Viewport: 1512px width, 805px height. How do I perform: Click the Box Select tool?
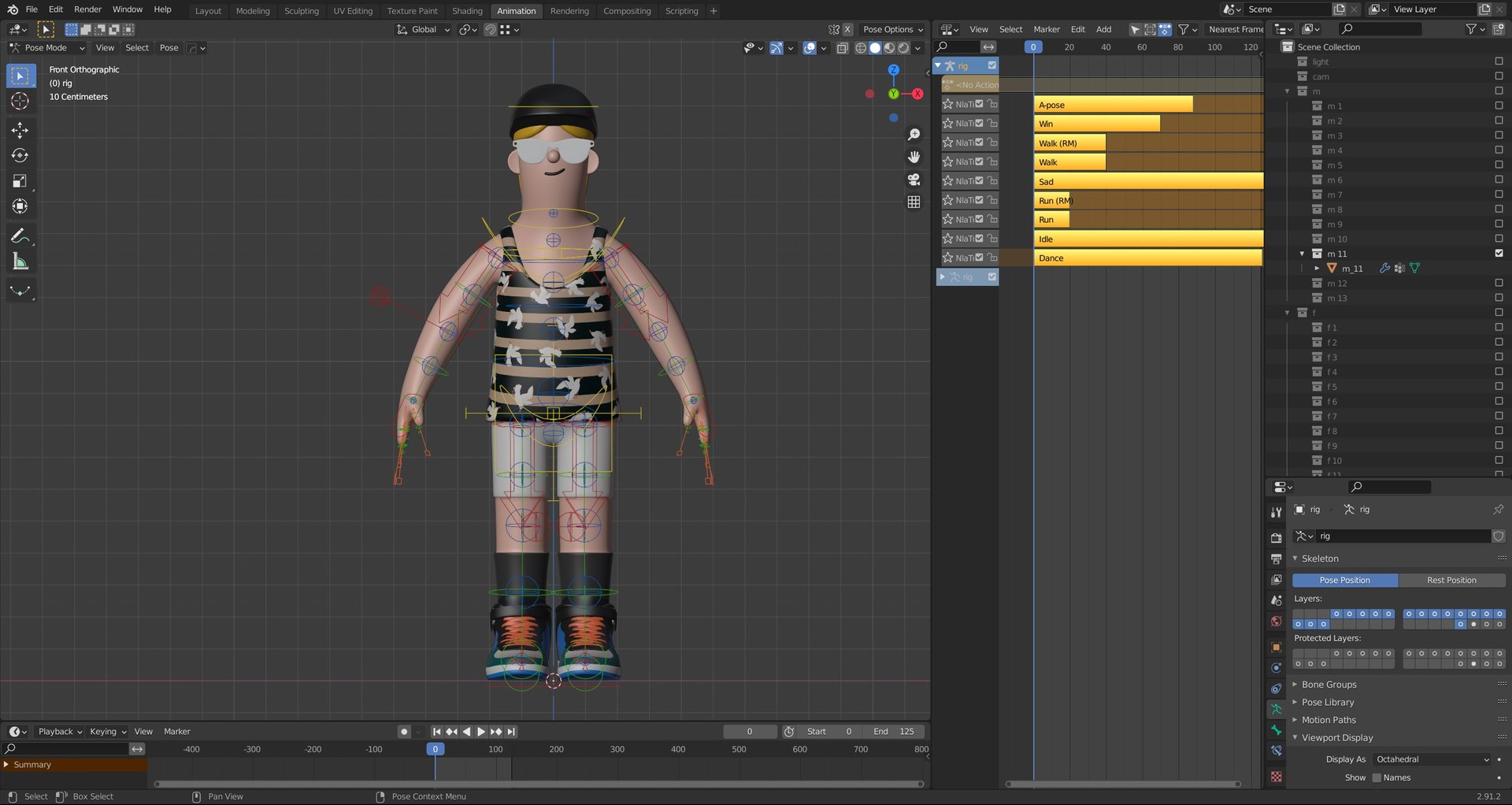(x=20, y=76)
